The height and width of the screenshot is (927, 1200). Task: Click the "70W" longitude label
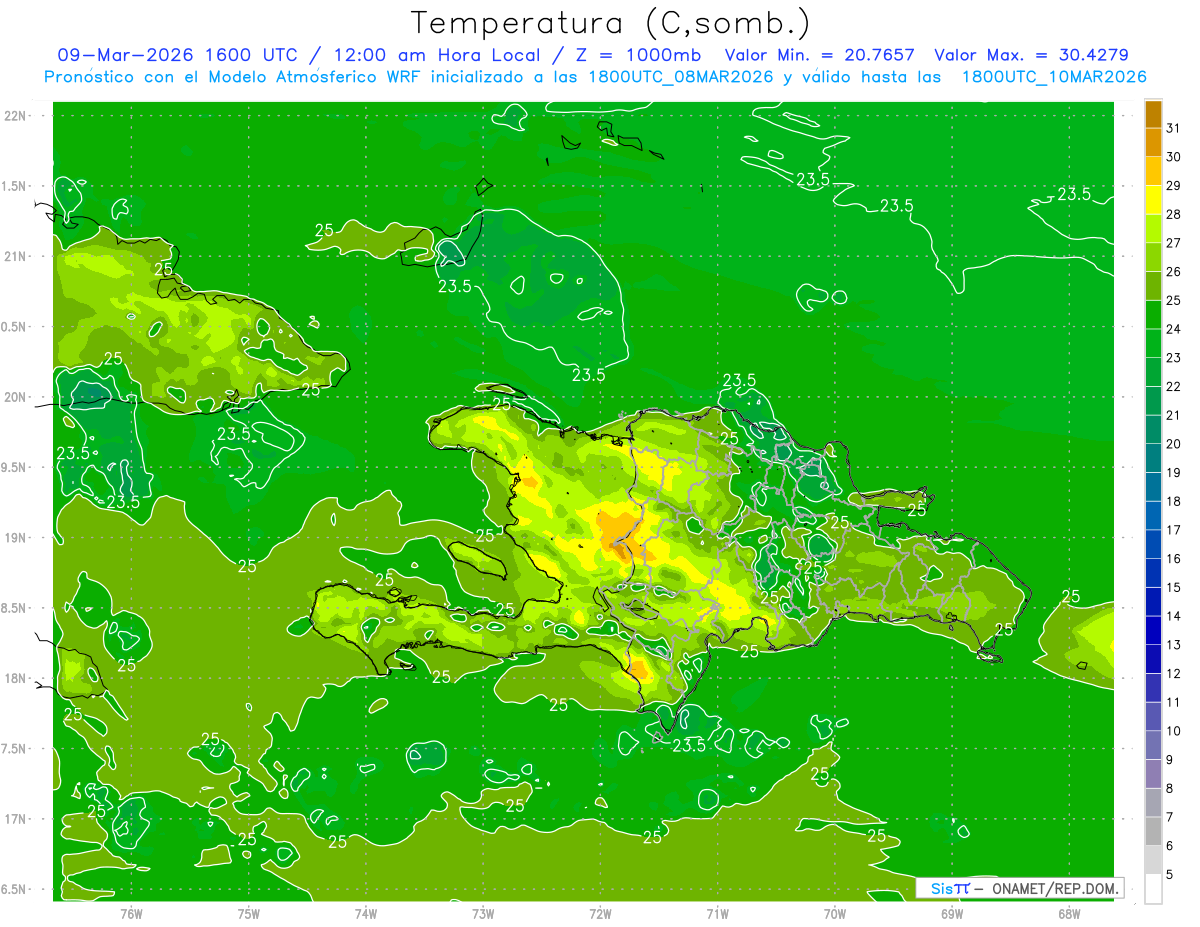(x=835, y=913)
